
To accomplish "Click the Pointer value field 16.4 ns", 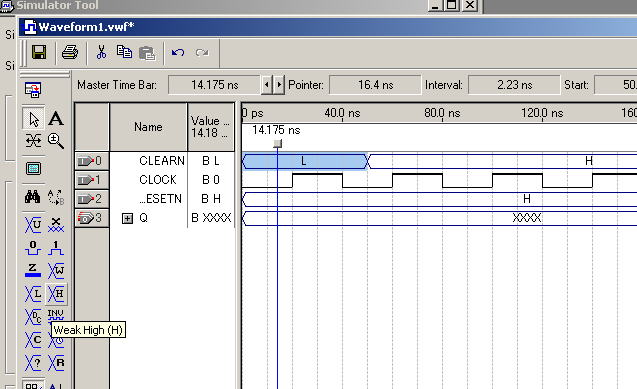I will 375,85.
